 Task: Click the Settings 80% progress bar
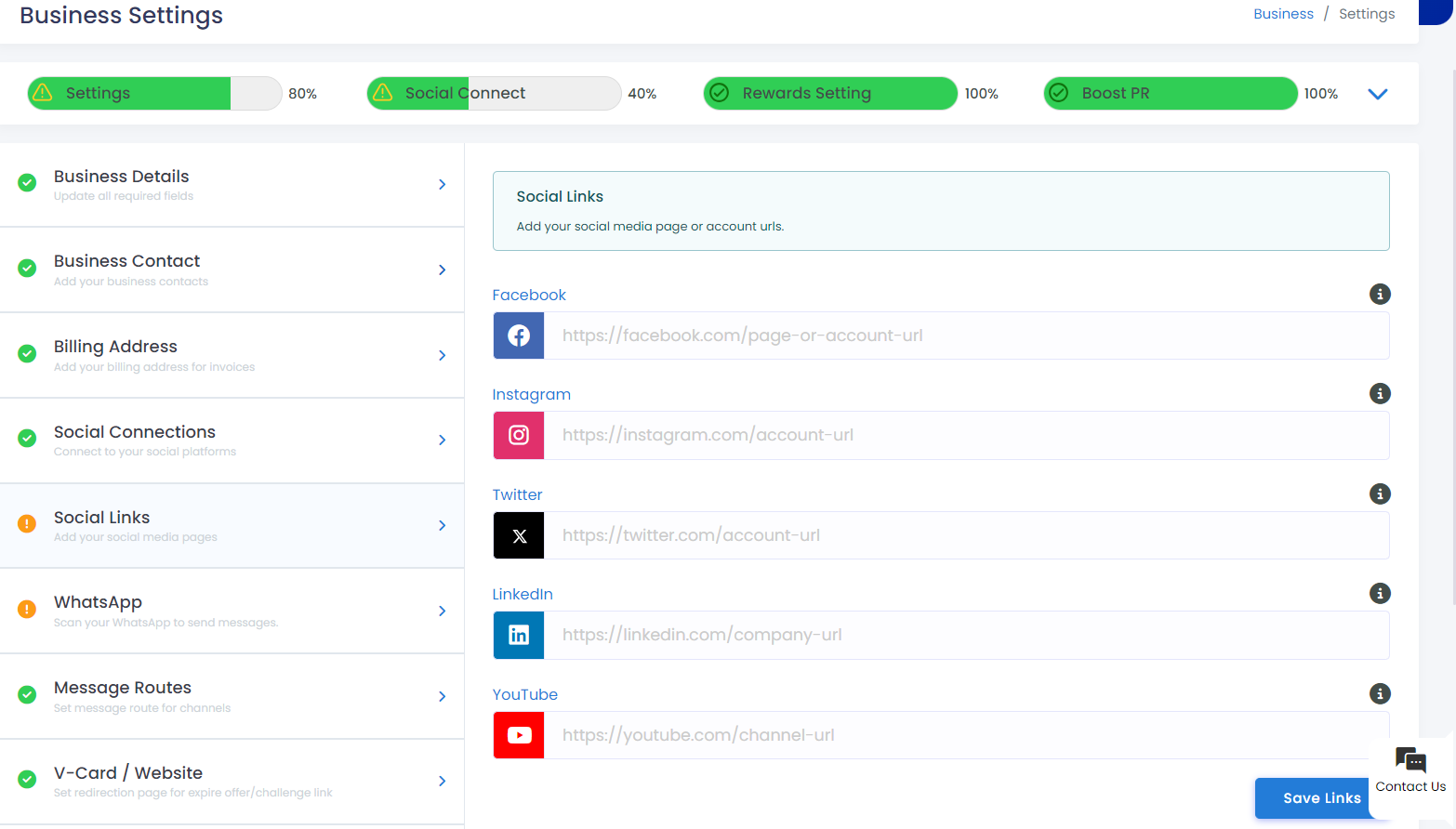point(154,93)
